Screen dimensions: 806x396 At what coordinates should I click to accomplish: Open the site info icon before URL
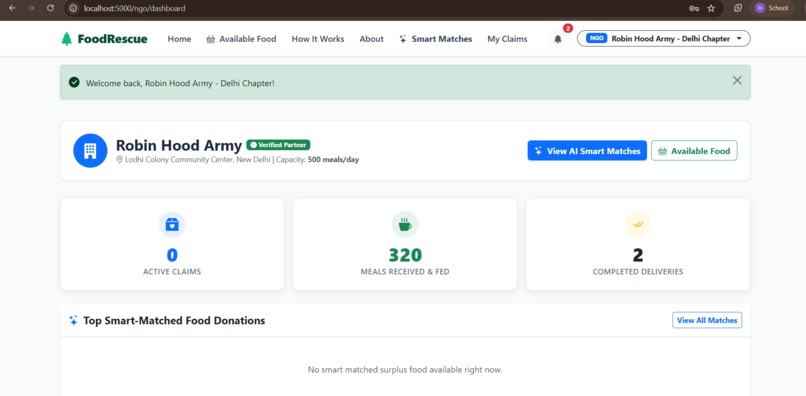point(74,8)
